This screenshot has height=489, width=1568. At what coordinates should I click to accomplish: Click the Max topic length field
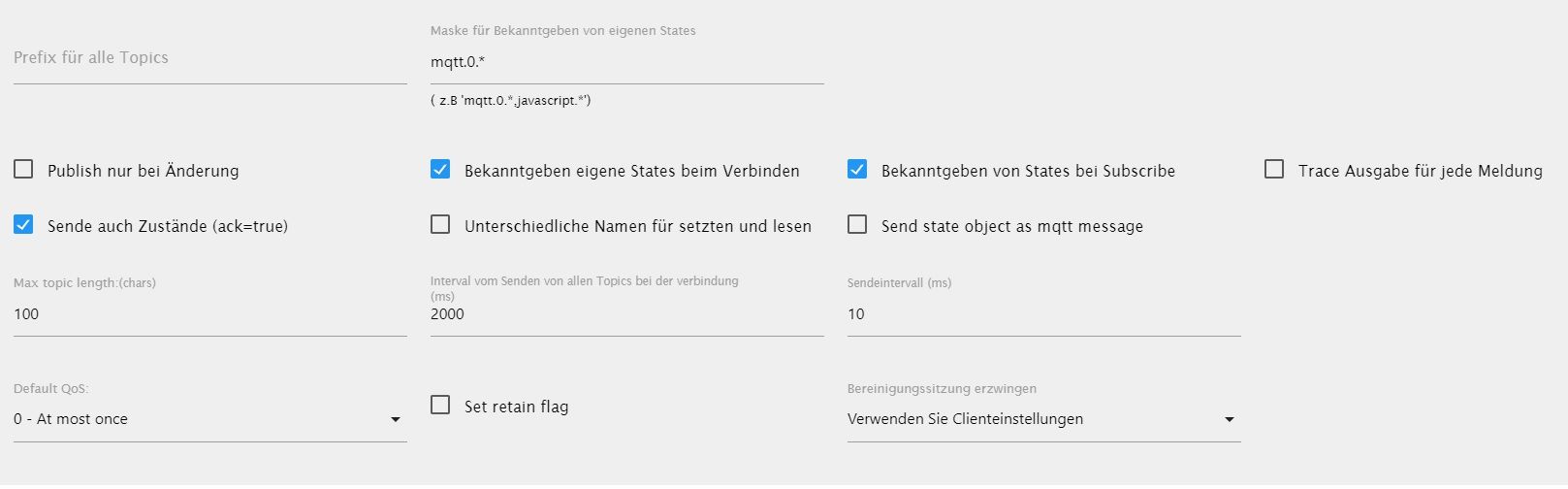[210, 314]
